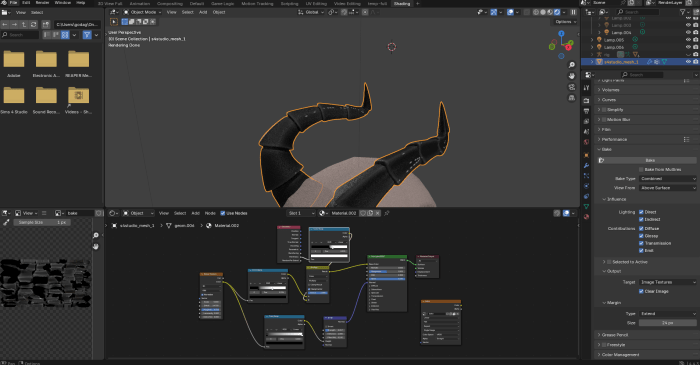Click the image editor pan hand
Image resolution: width=700 pixels, height=365 pixels.
(x=96, y=246)
